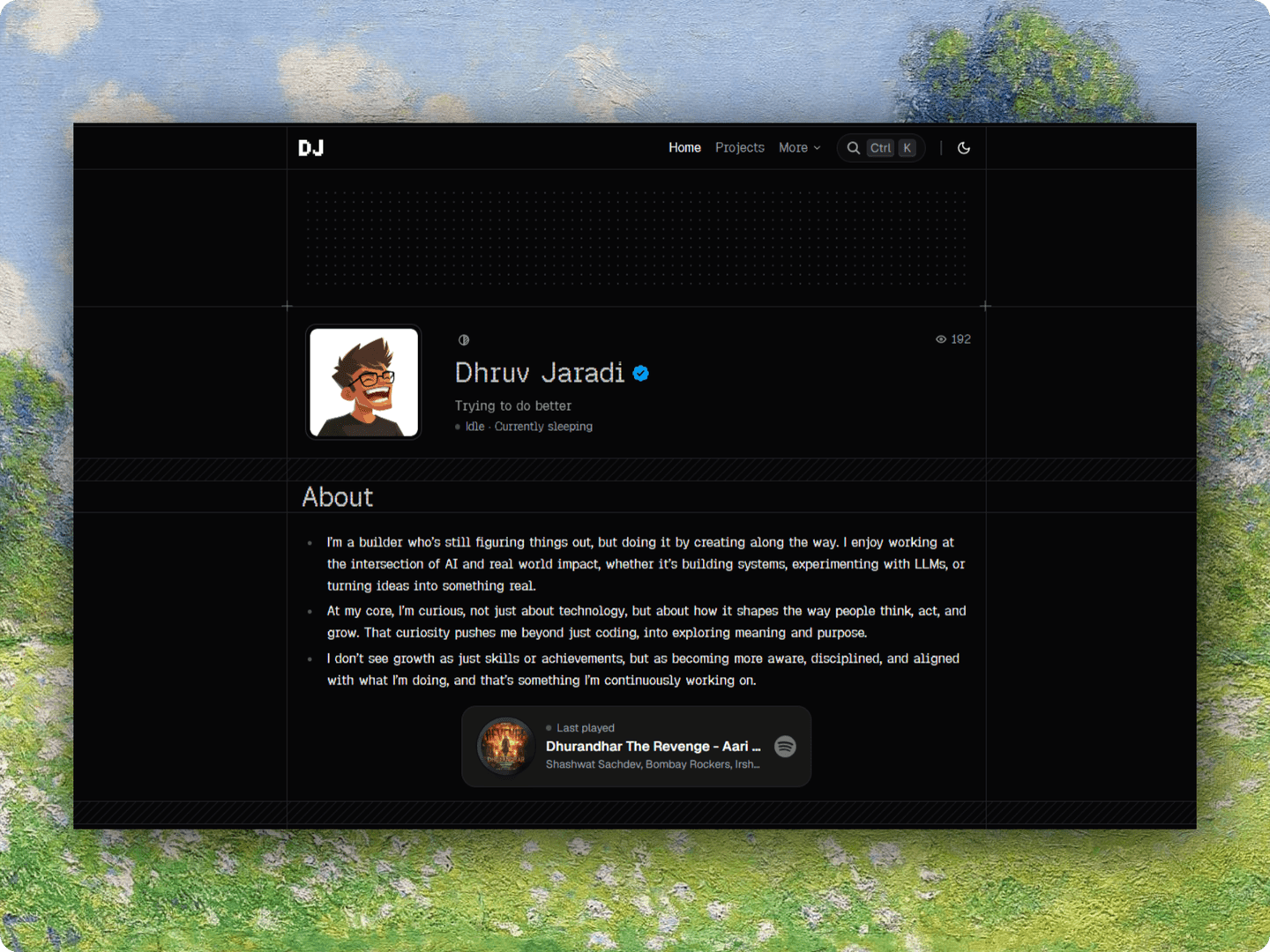Open search via the magnifier icon
This screenshot has height=952, width=1270.
[x=853, y=148]
